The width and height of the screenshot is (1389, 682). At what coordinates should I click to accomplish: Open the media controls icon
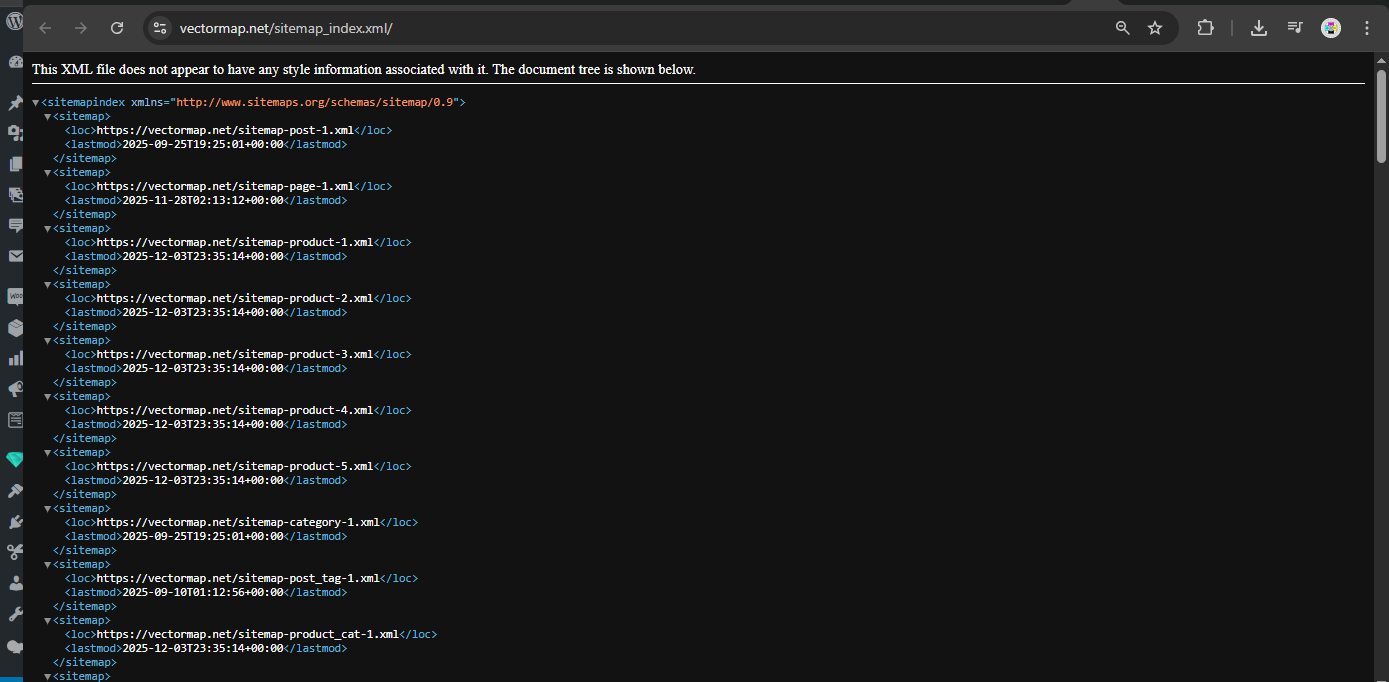1295,28
